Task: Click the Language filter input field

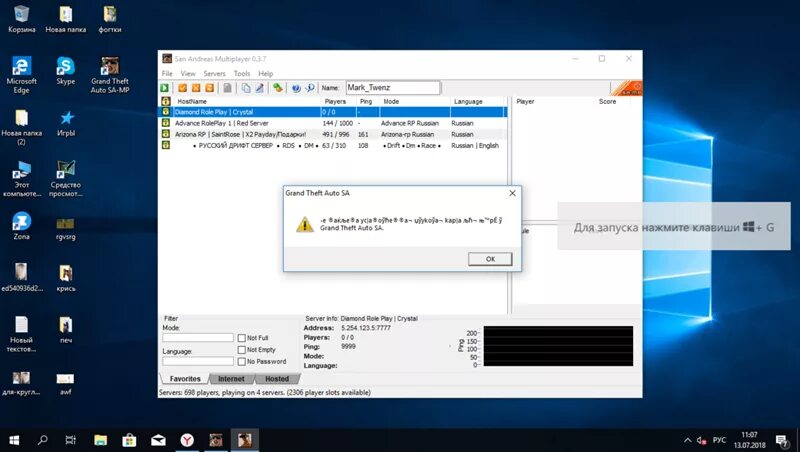Action: click(x=198, y=361)
